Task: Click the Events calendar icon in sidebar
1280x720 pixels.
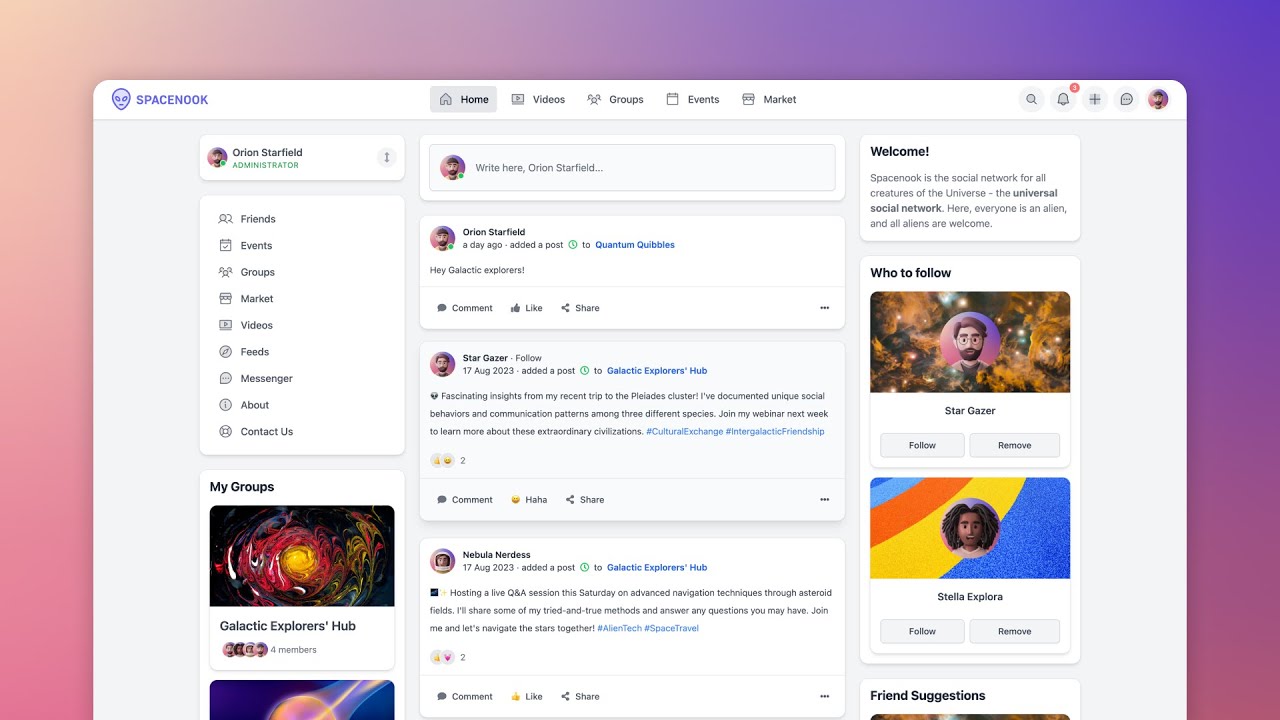Action: point(225,245)
